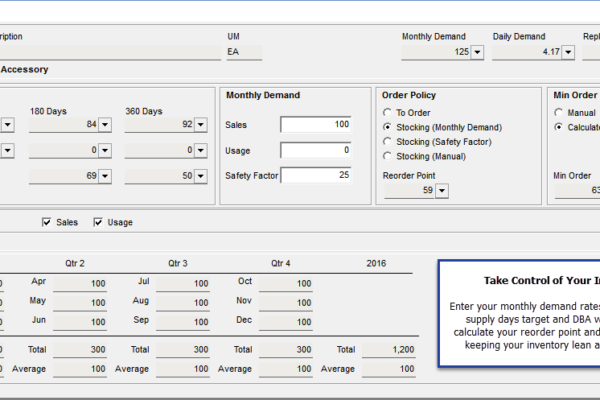Open dropdown next to 360 Days value 0
Screen dimensions: 600x400
click(201, 151)
